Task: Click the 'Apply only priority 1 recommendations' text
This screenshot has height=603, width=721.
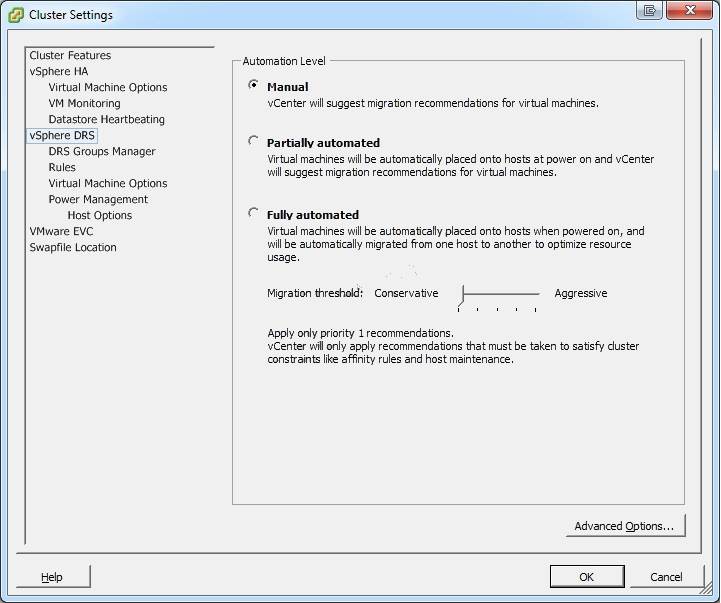Action: pyautogui.click(x=360, y=333)
